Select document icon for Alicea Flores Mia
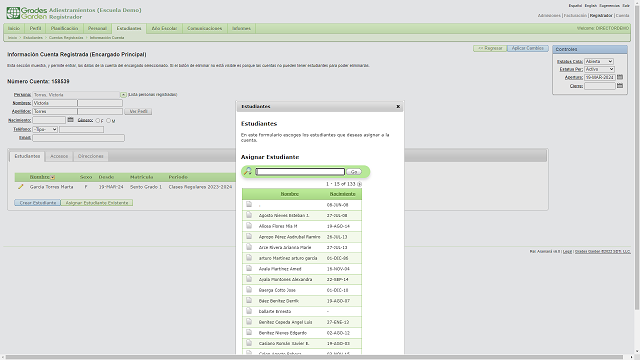 (x=249, y=225)
